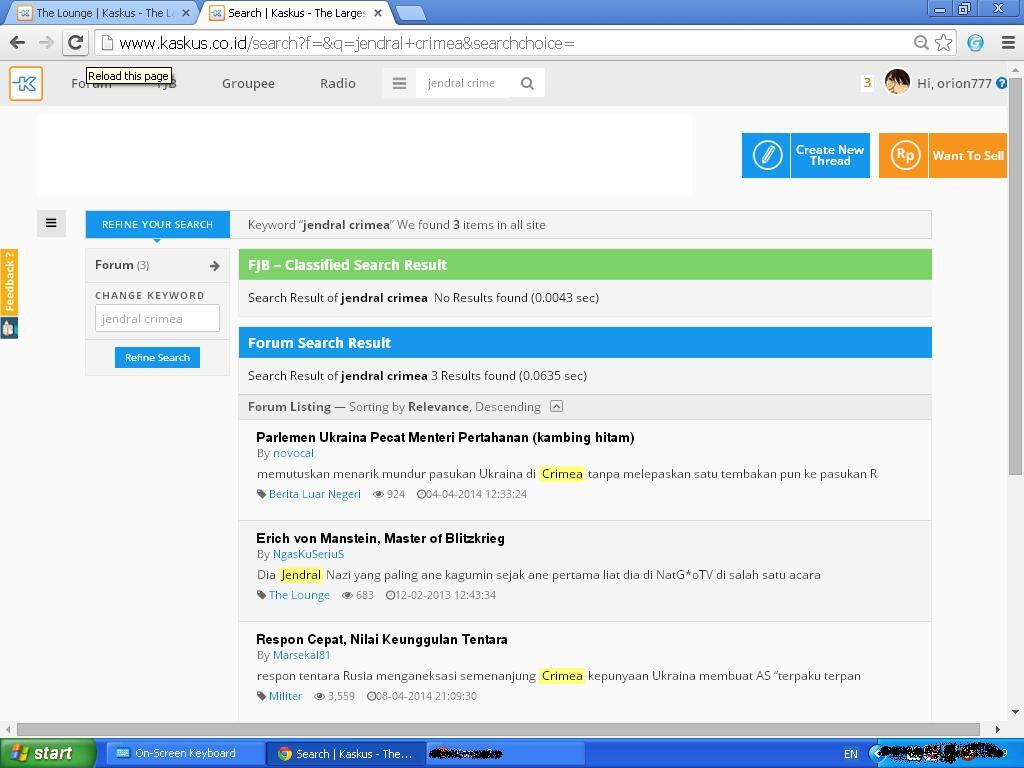
Task: Click the browser forward arrow
Action: tap(46, 43)
